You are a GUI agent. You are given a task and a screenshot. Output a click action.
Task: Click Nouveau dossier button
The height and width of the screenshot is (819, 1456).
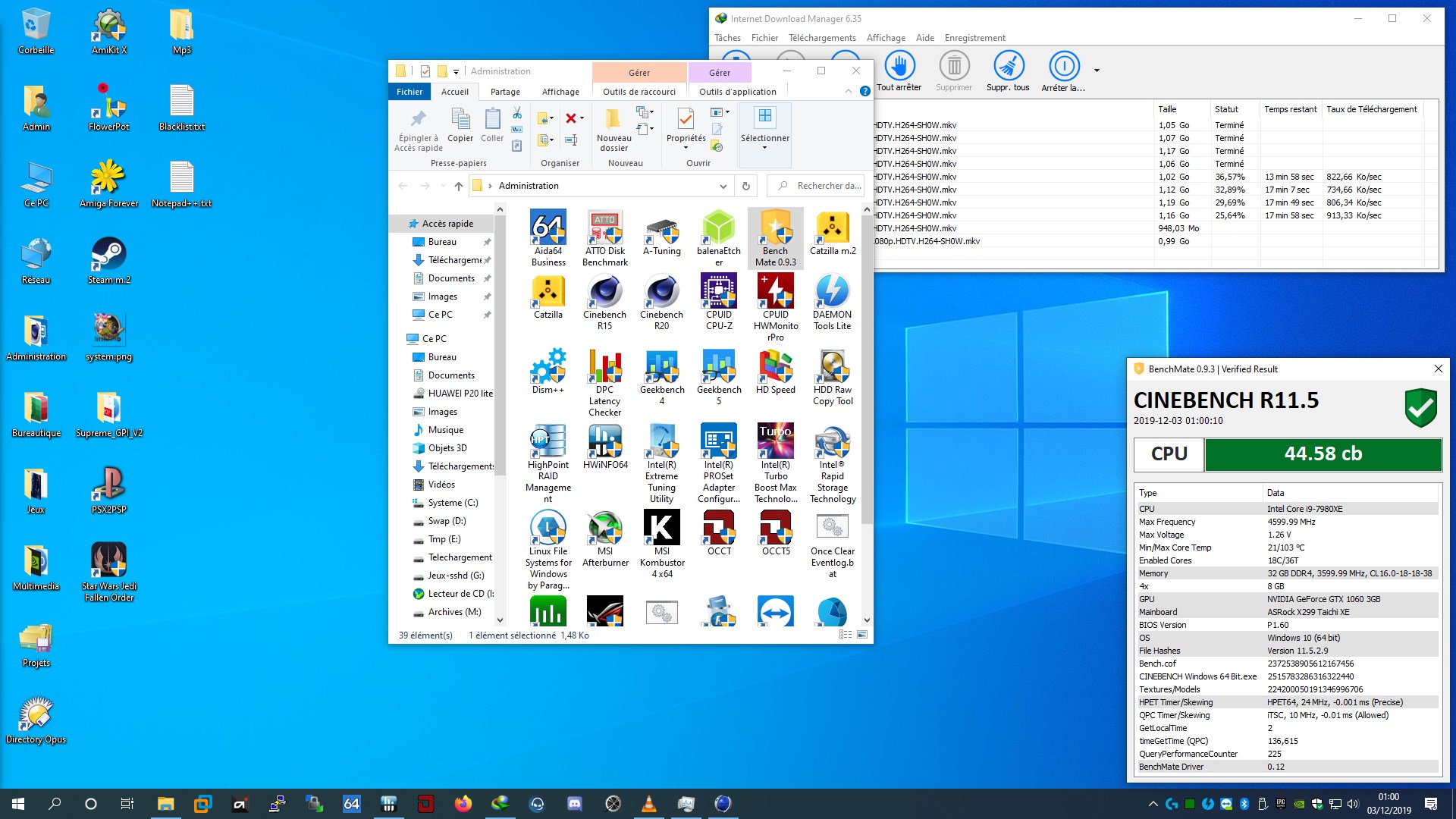click(x=613, y=130)
